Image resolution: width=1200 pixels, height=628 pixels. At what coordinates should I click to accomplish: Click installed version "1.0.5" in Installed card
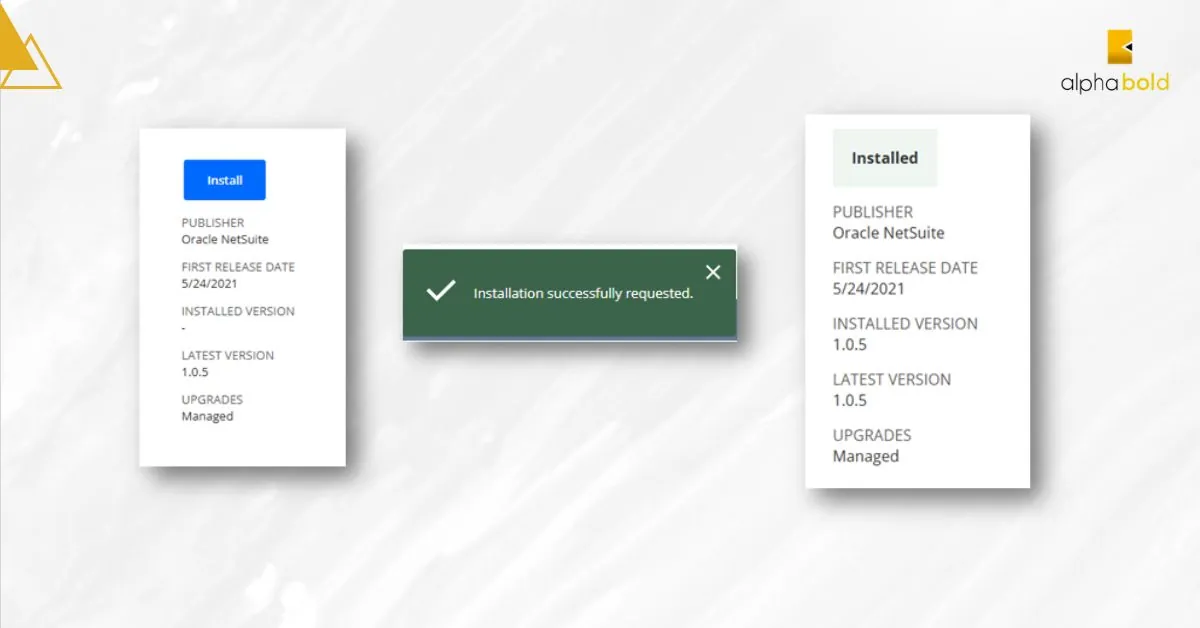coord(850,345)
